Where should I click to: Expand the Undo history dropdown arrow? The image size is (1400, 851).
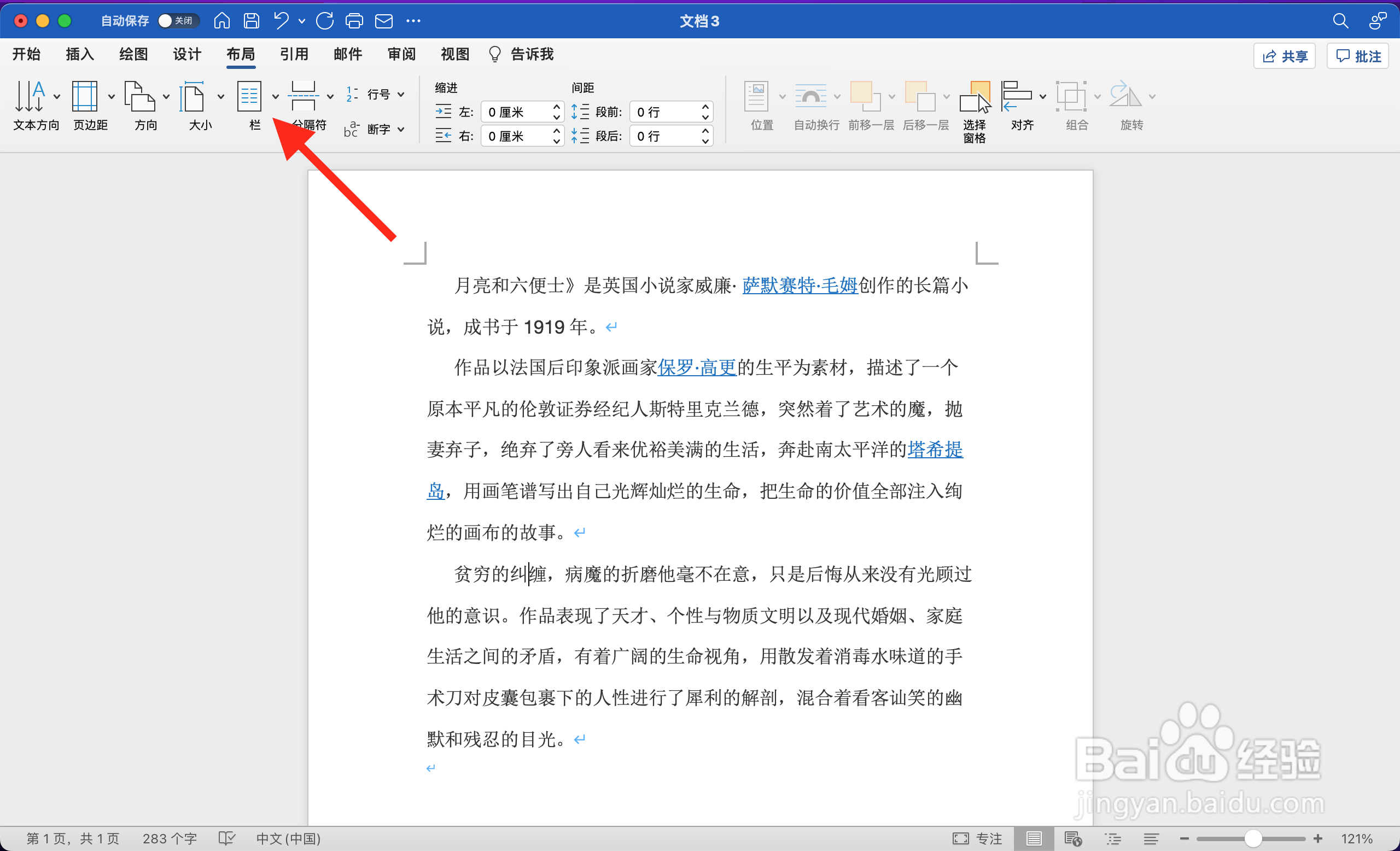pyautogui.click(x=302, y=21)
